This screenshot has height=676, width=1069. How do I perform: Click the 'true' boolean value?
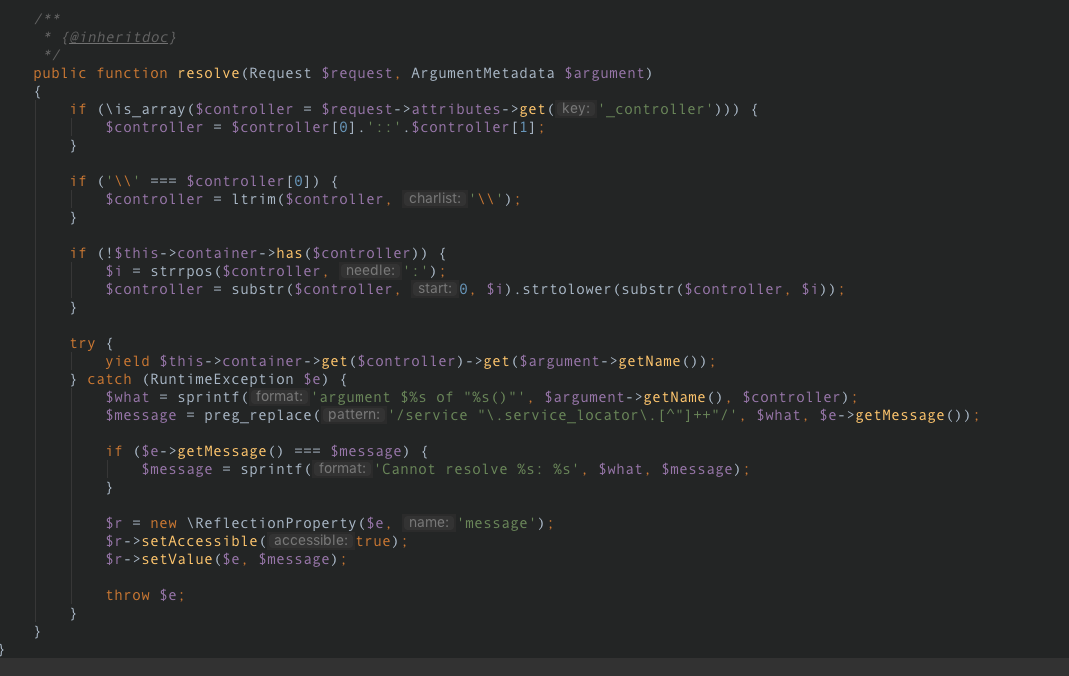(x=373, y=541)
